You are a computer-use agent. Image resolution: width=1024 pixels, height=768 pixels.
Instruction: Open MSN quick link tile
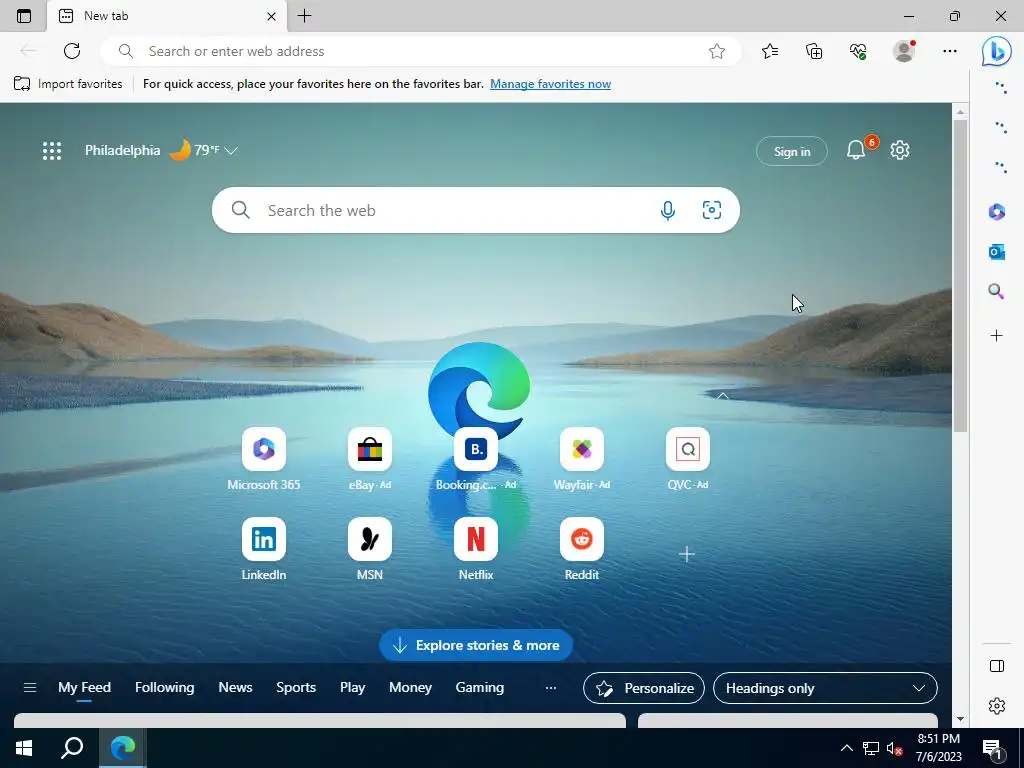pyautogui.click(x=370, y=549)
